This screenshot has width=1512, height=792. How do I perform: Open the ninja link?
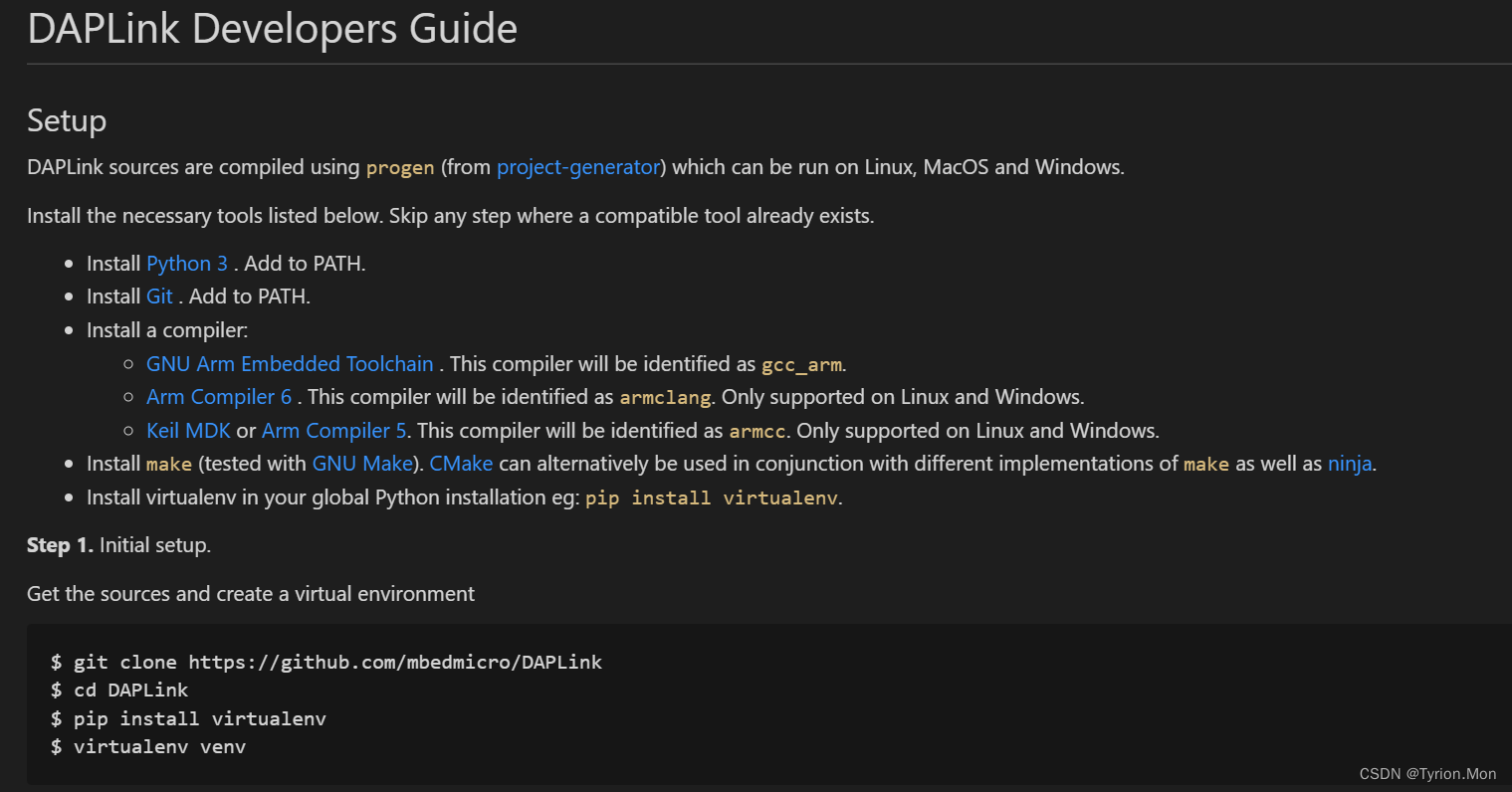pyautogui.click(x=1350, y=464)
